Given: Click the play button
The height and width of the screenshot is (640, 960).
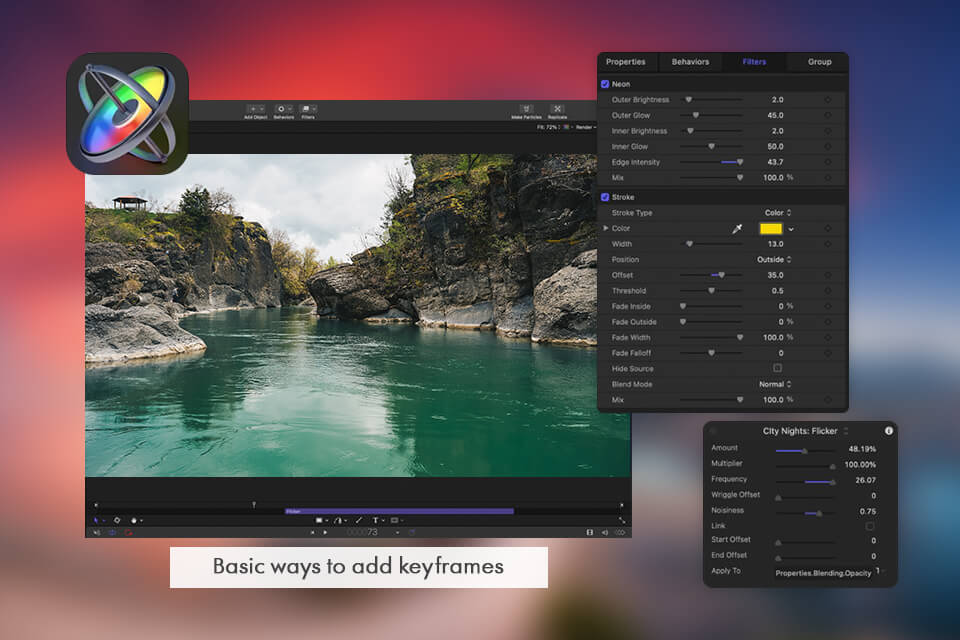Looking at the screenshot, I should click(x=325, y=533).
